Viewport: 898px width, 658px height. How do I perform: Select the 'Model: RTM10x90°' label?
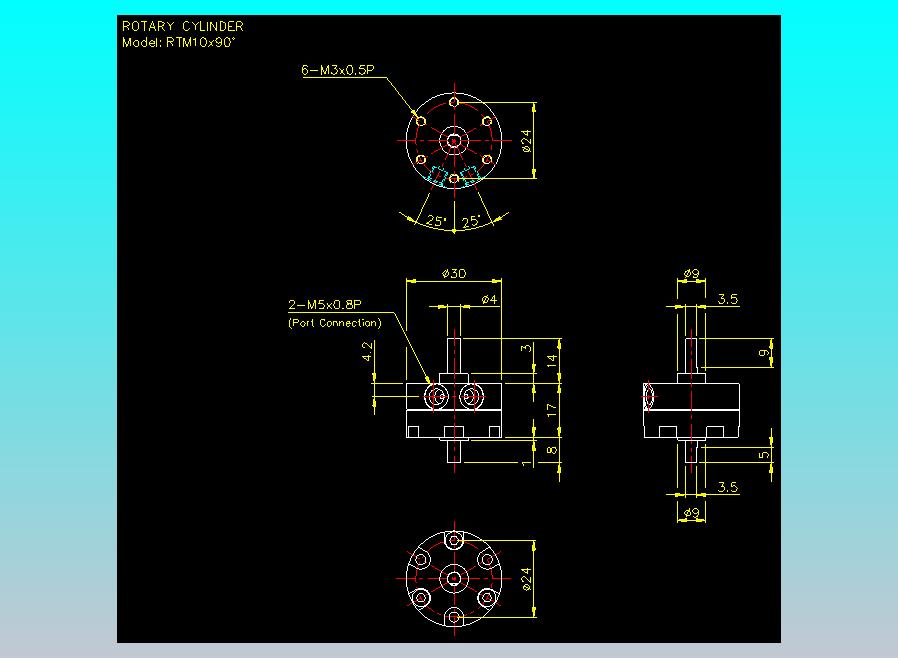(x=179, y=42)
